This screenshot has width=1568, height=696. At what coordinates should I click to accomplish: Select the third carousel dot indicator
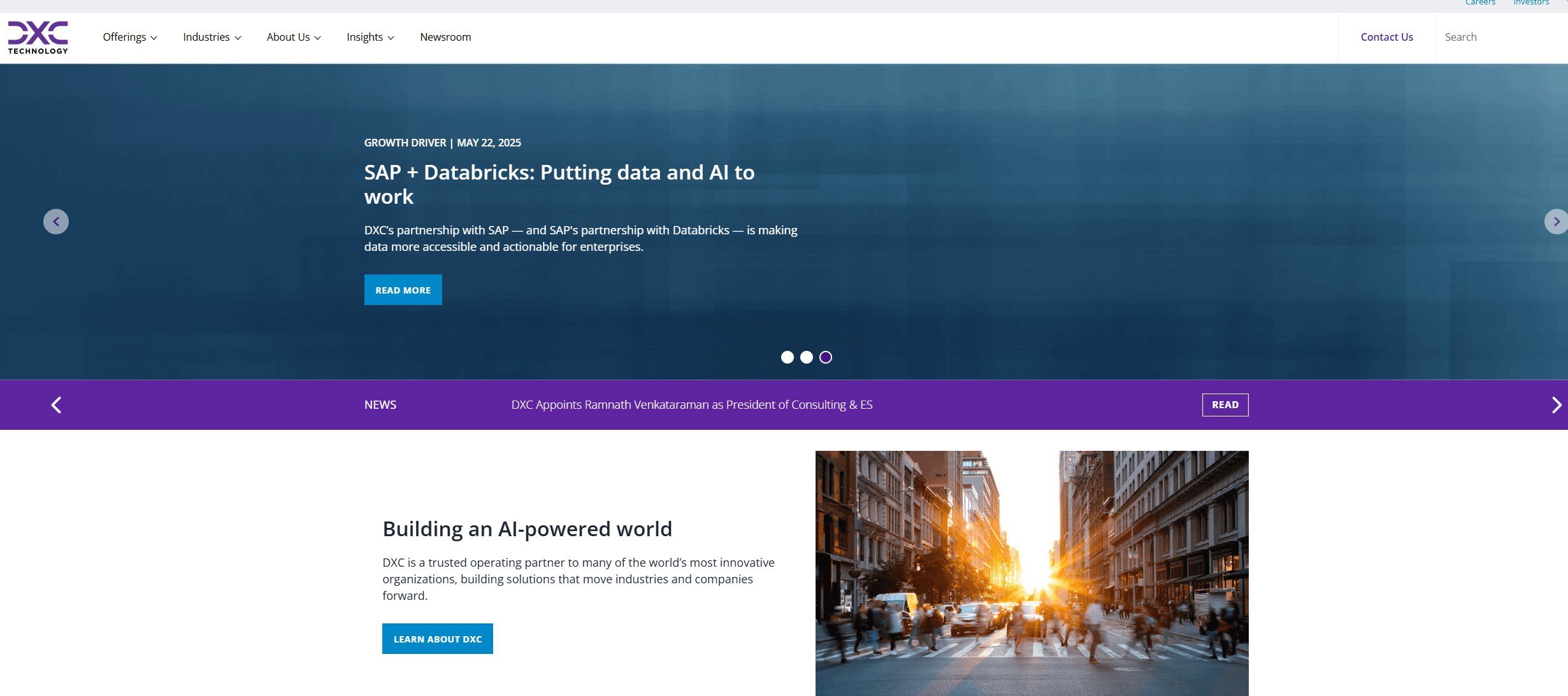point(826,357)
